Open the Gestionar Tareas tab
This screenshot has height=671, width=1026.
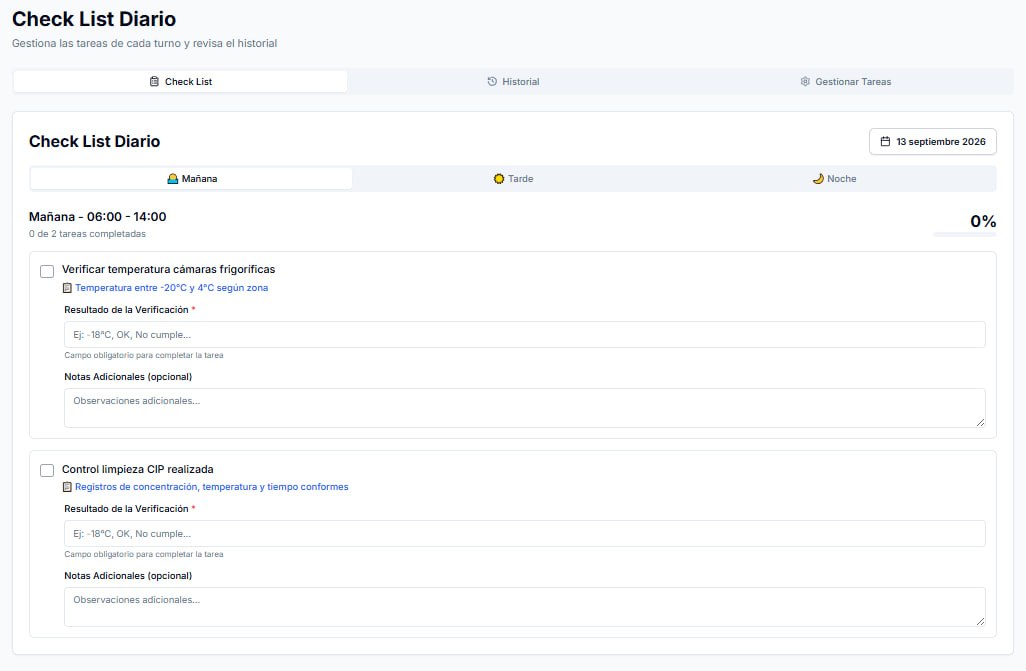(845, 82)
